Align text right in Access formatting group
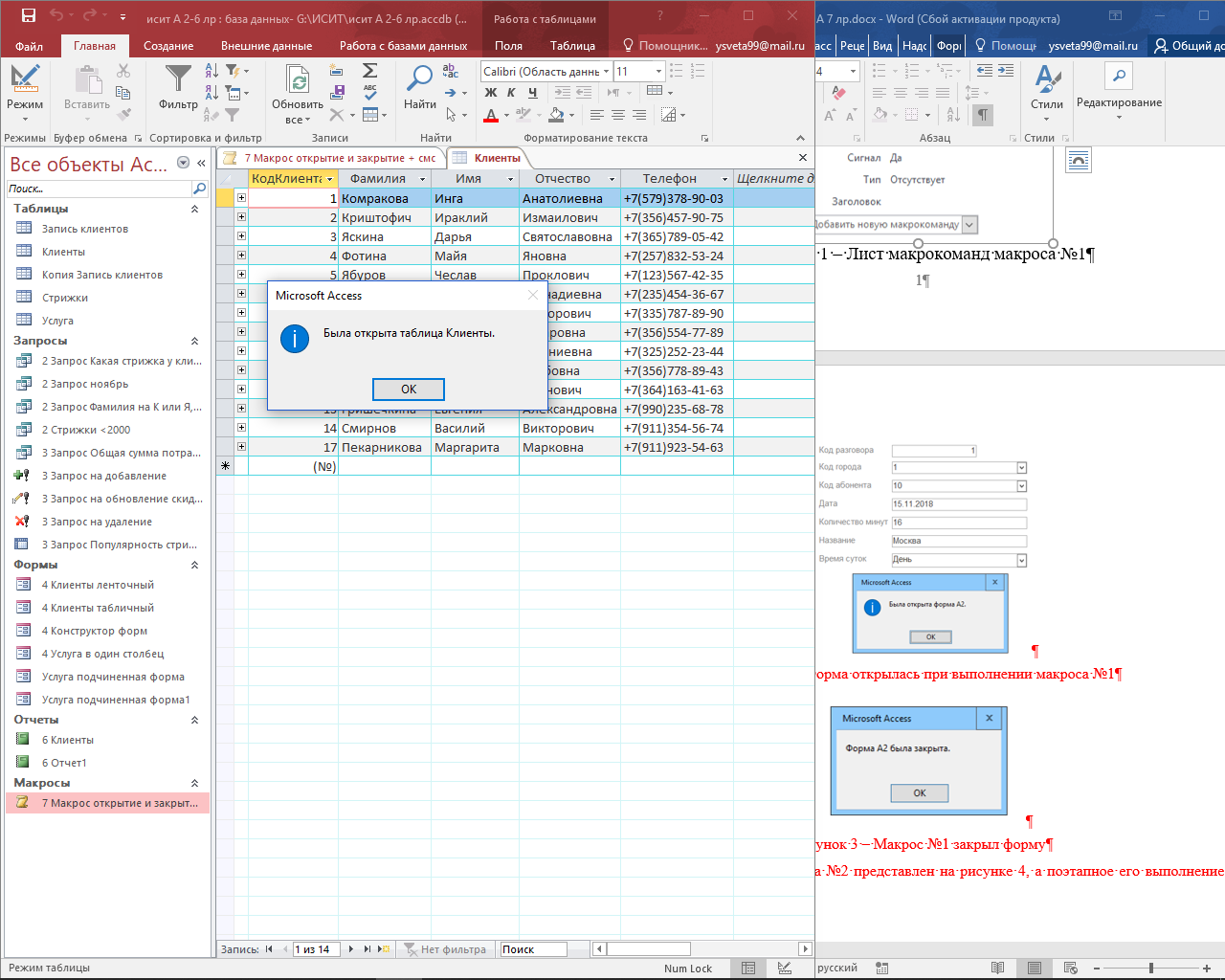The width and height of the screenshot is (1225, 980). (638, 116)
